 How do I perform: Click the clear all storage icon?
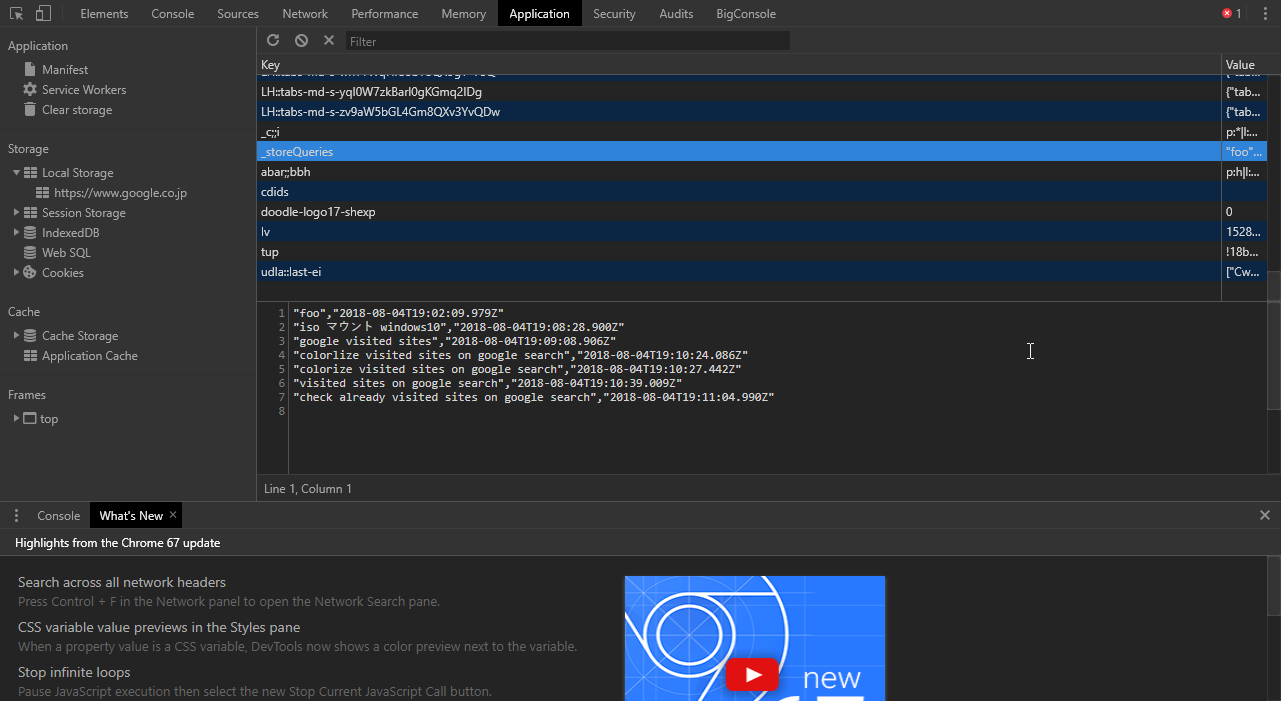click(x=301, y=40)
